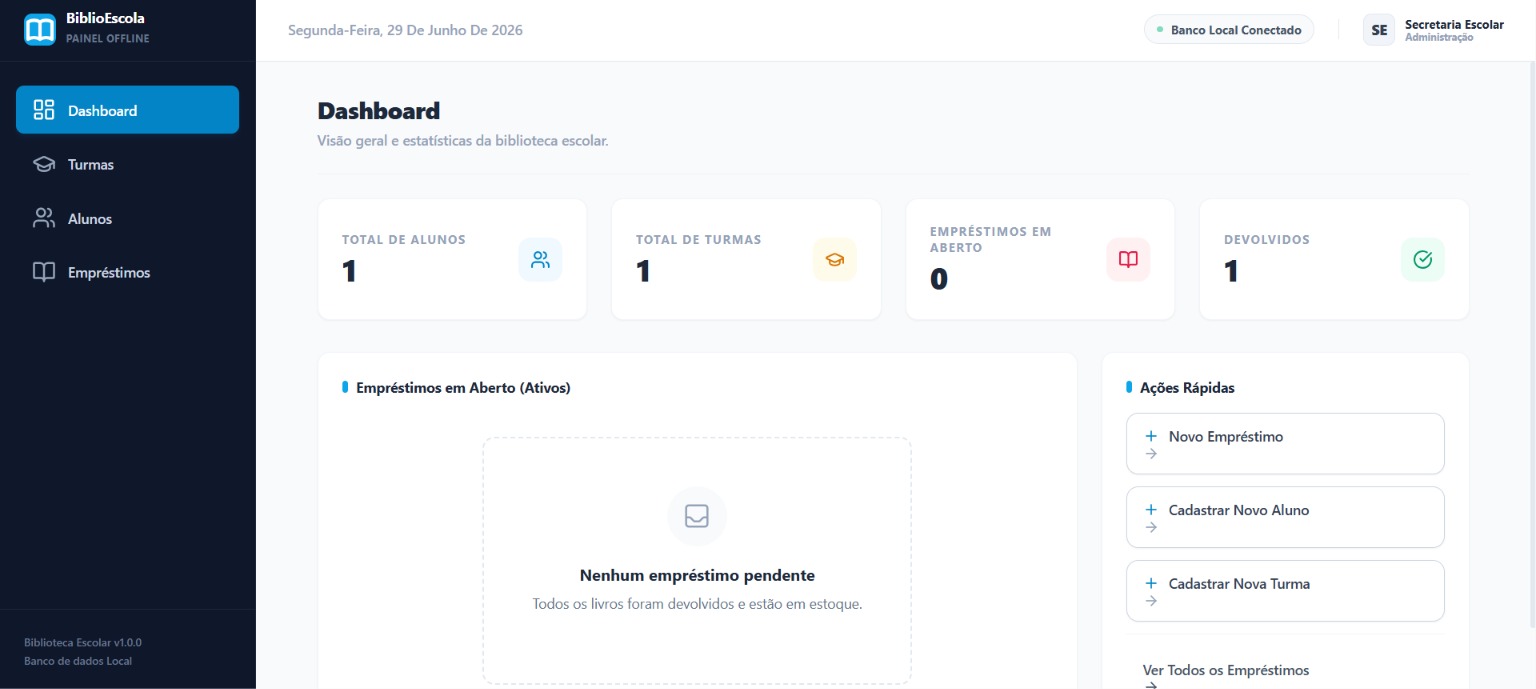Click the Turmas graduation cap sidebar icon
1536x689 pixels.
tap(44, 164)
